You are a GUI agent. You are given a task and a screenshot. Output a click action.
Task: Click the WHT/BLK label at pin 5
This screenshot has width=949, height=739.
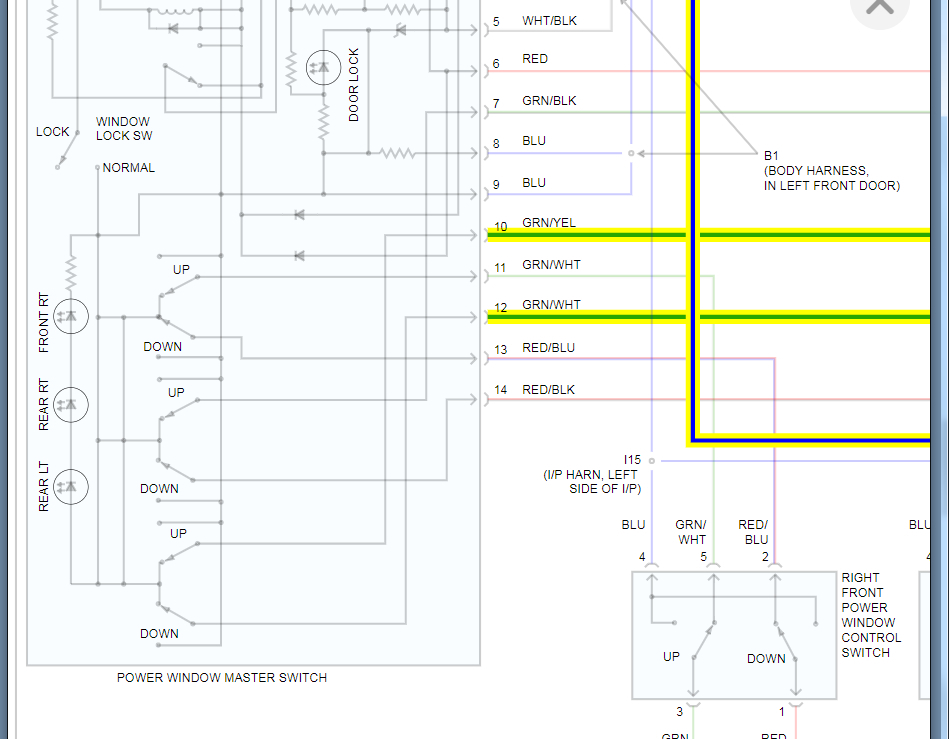pyautogui.click(x=550, y=21)
